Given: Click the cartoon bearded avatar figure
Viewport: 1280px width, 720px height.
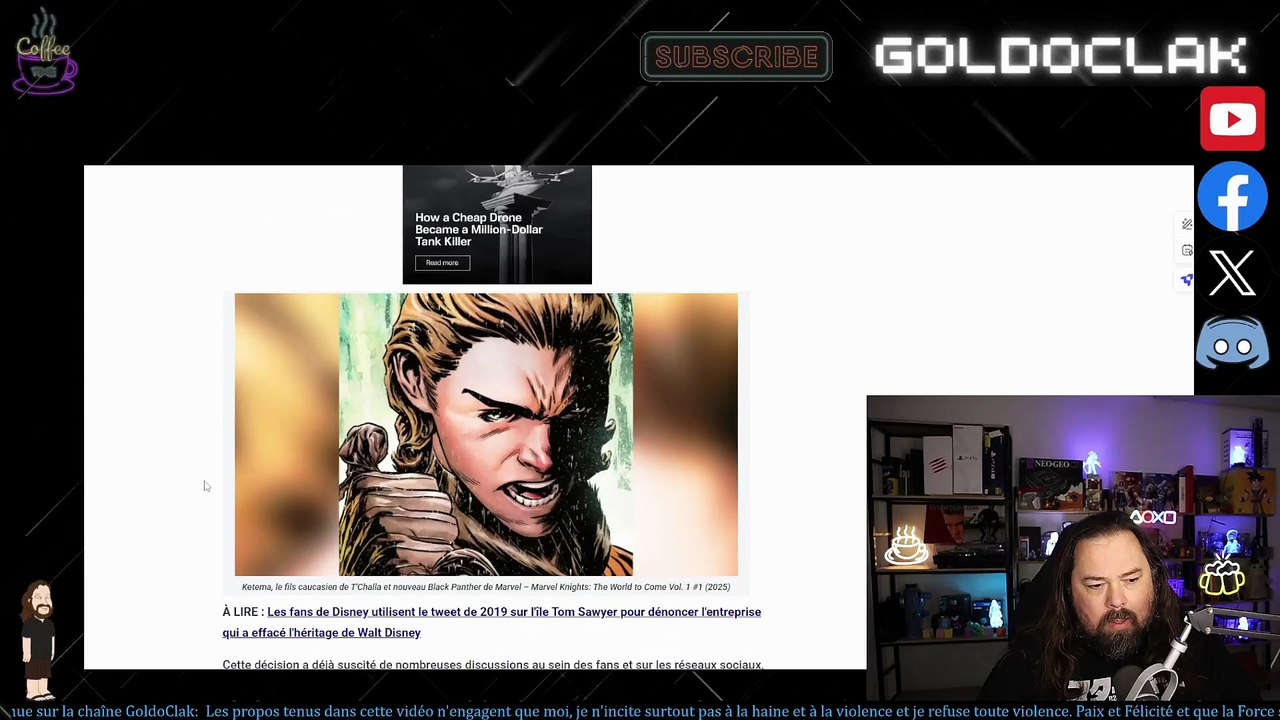Looking at the screenshot, I should [39, 640].
